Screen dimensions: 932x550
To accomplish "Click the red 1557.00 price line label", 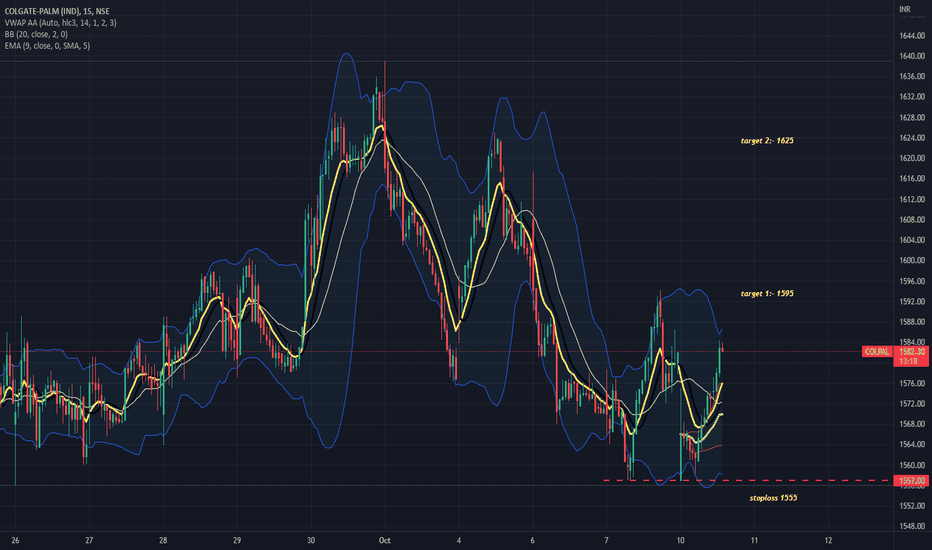I will [912, 480].
